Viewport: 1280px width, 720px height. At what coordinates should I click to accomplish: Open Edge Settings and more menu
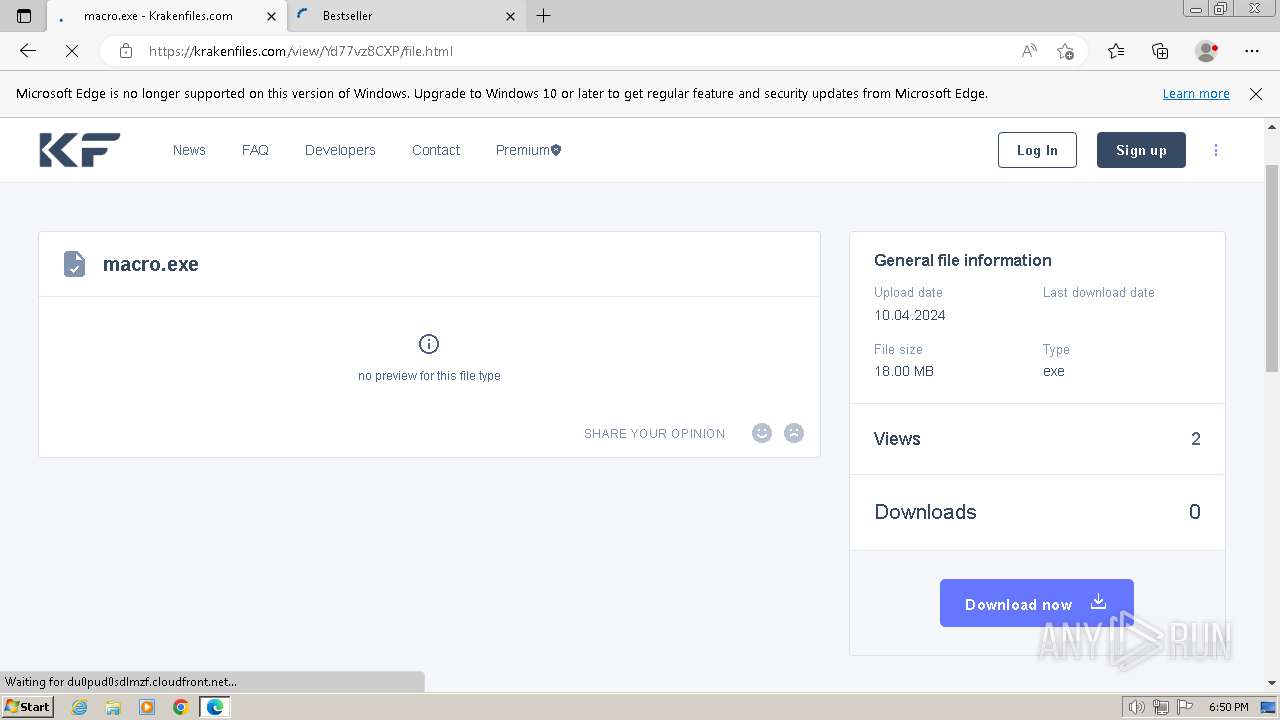coord(1252,51)
